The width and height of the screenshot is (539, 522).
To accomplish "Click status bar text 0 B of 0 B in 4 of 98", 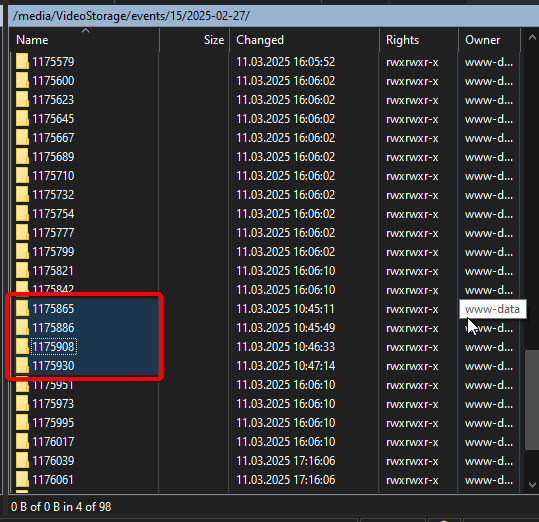I will 61,507.
